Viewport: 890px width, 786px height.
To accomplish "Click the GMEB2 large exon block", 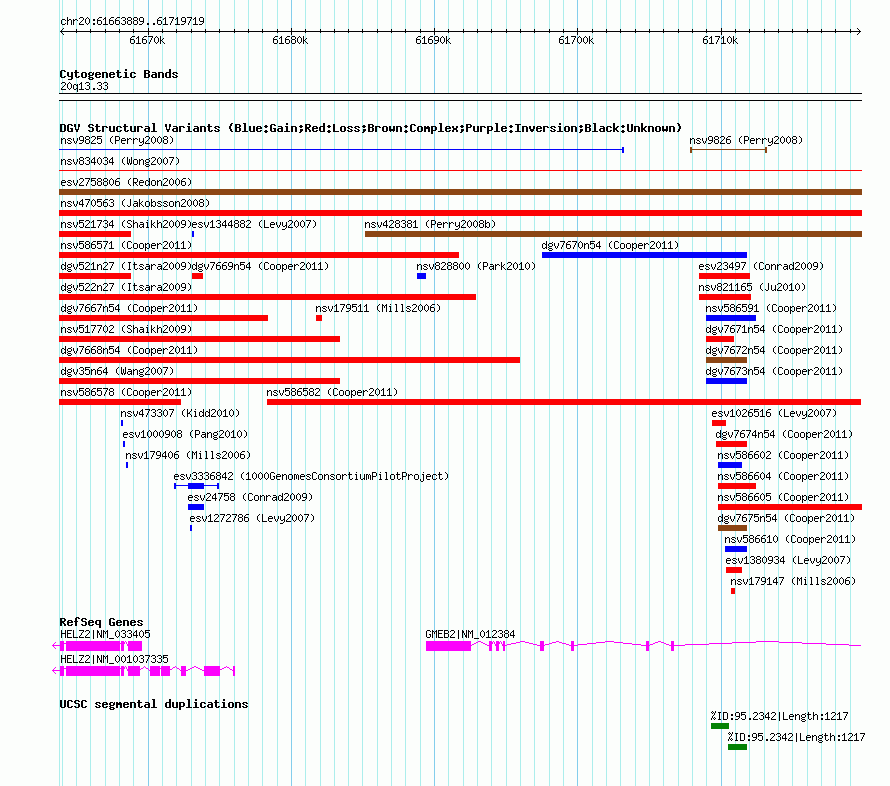I will click(448, 646).
